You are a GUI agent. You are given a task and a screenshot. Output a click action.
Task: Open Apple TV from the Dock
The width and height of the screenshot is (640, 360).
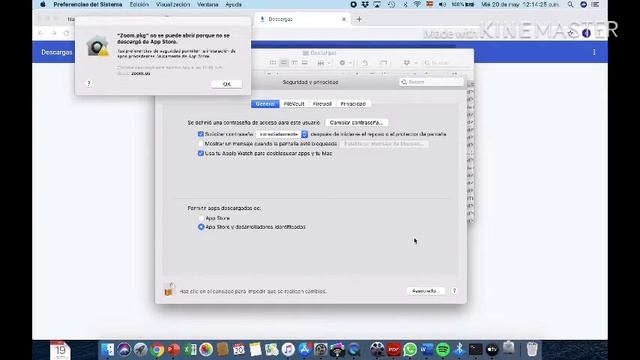click(492, 350)
